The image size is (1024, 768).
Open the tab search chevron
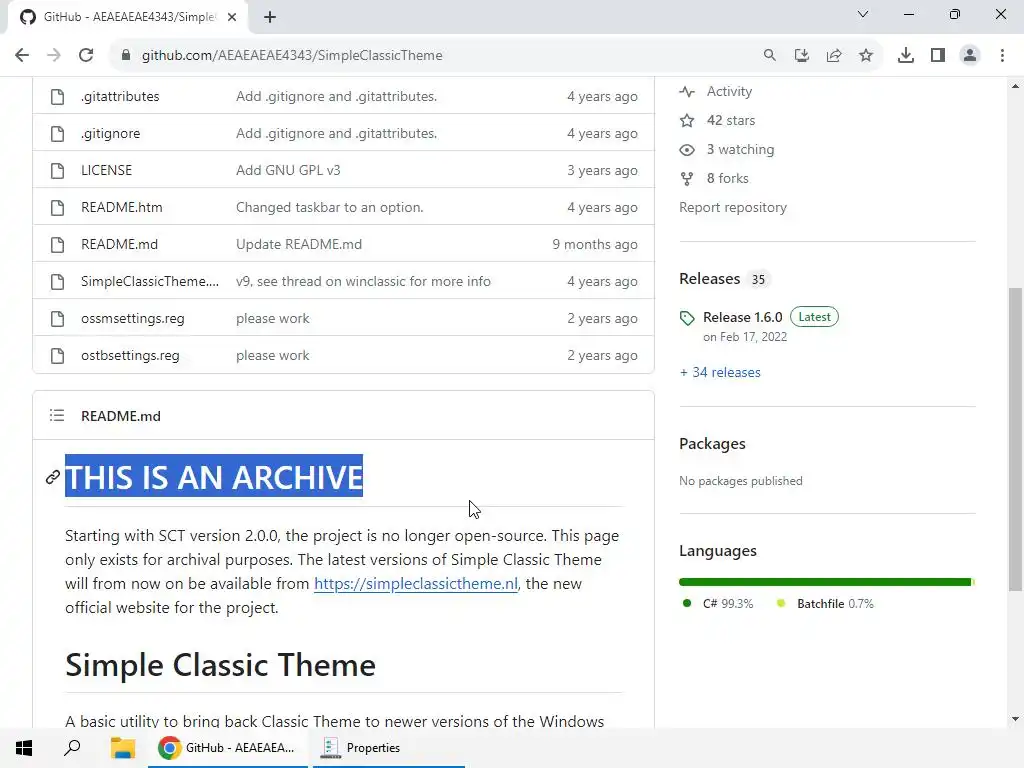click(x=863, y=14)
